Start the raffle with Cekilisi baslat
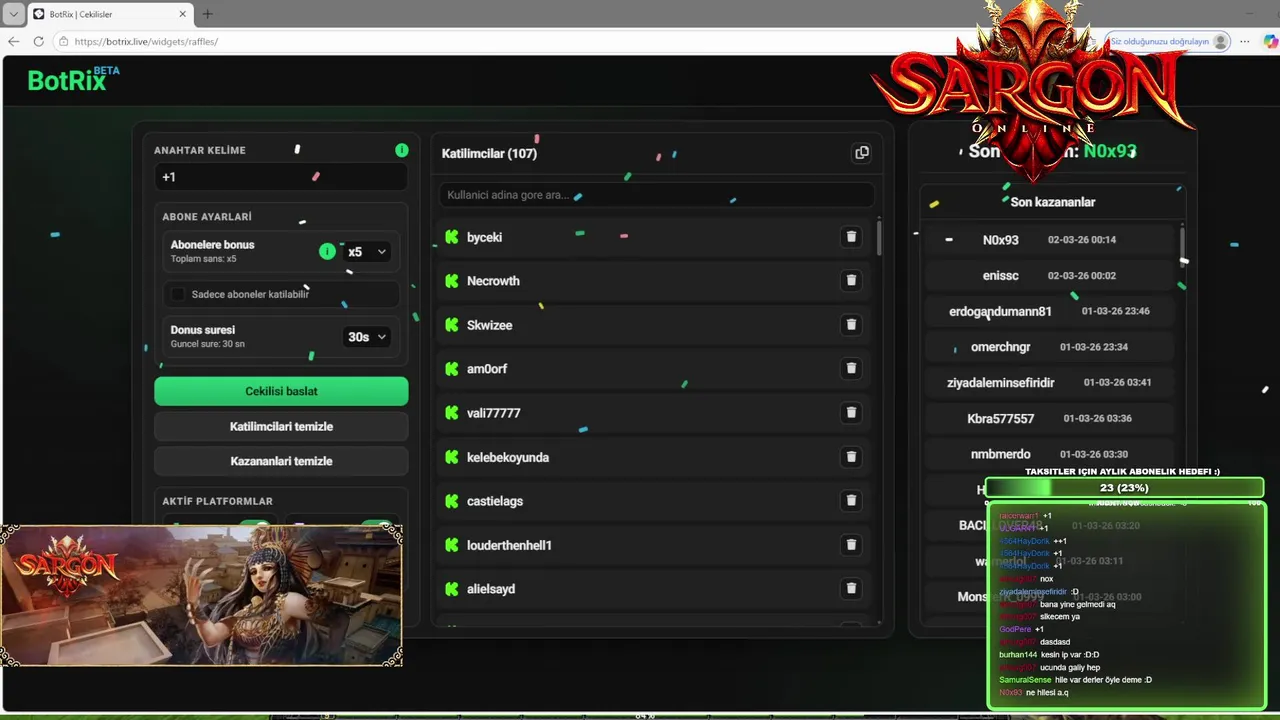1280x720 pixels. pyautogui.click(x=281, y=391)
